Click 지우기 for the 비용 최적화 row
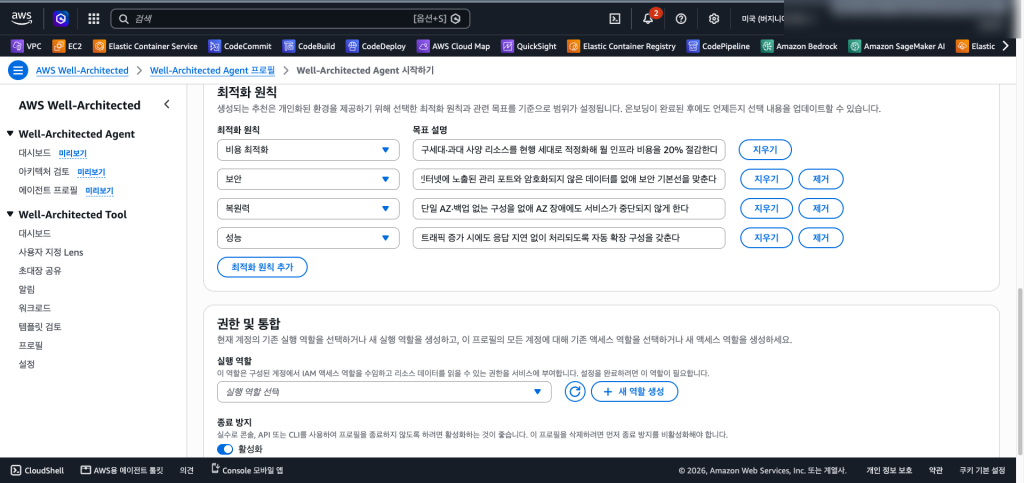Image resolution: width=1024 pixels, height=483 pixels. point(765,150)
